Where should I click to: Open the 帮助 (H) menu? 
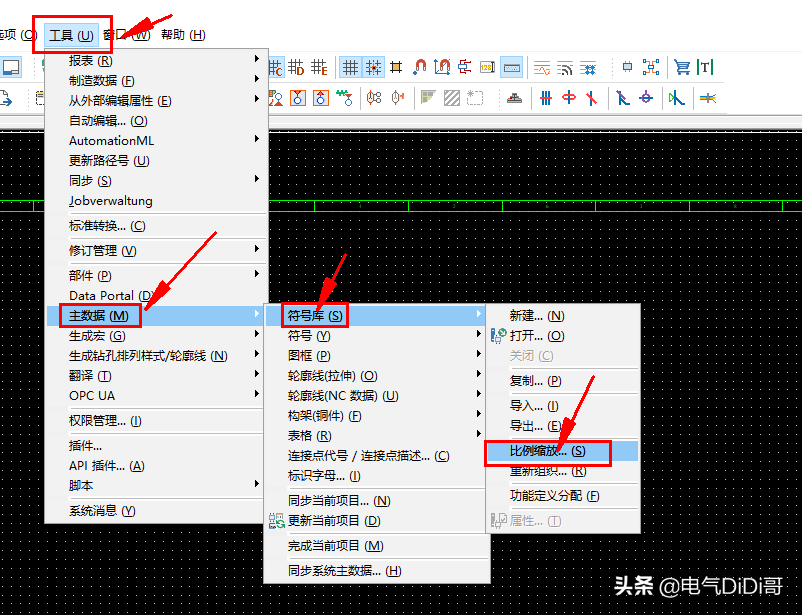pos(183,35)
